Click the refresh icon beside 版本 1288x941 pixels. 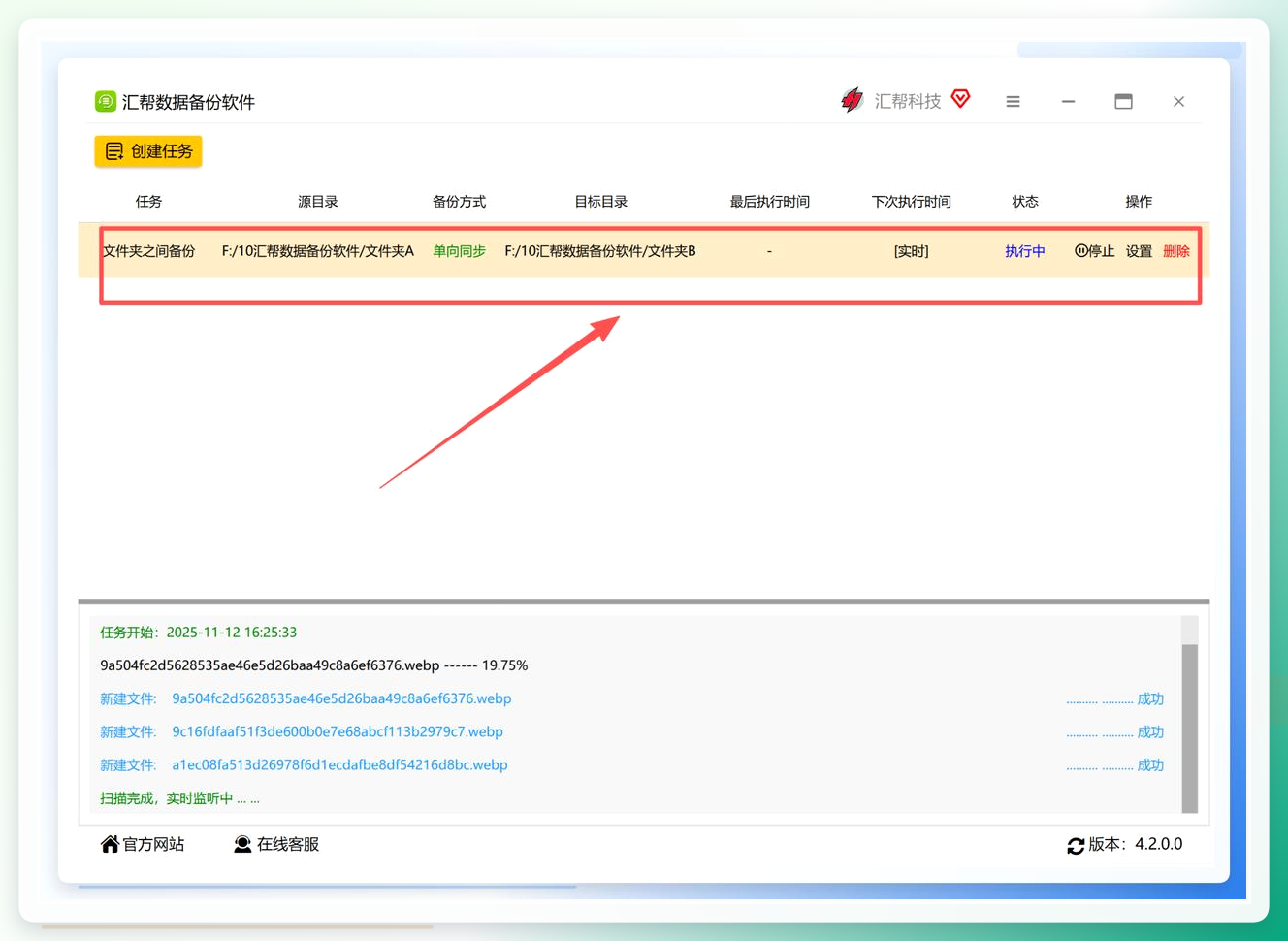click(1076, 845)
